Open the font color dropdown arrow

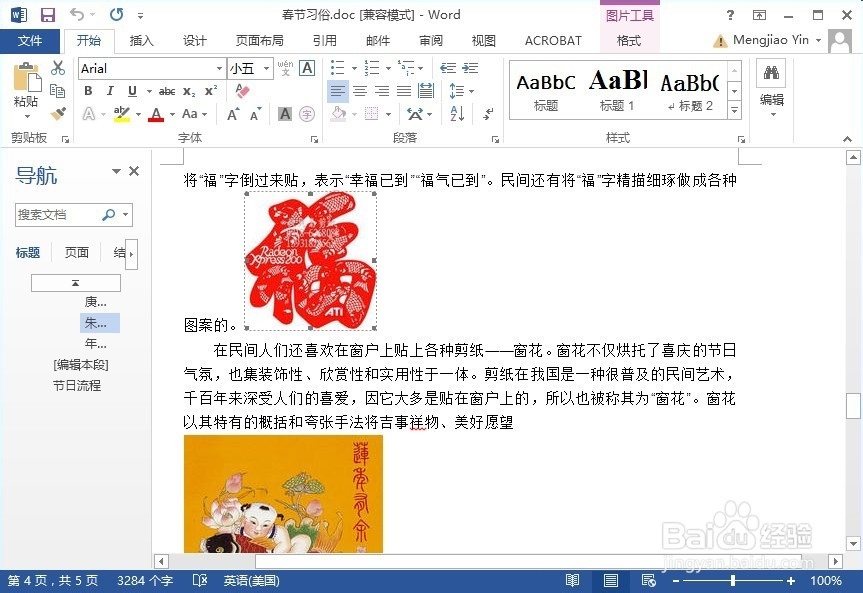coord(172,115)
